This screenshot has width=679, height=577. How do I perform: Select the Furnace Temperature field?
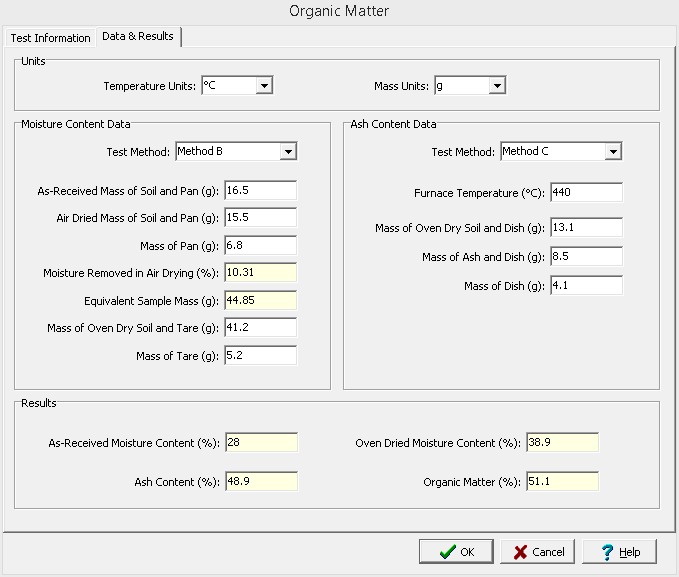coord(585,192)
